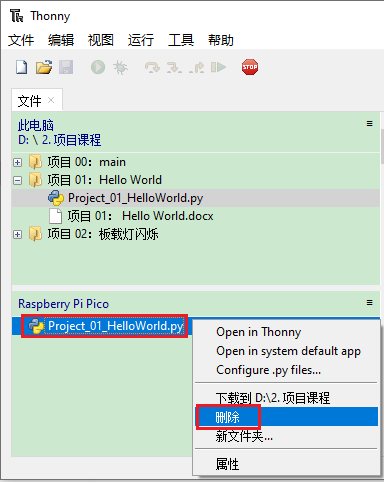Open the 视图 menu

pyautogui.click(x=101, y=40)
